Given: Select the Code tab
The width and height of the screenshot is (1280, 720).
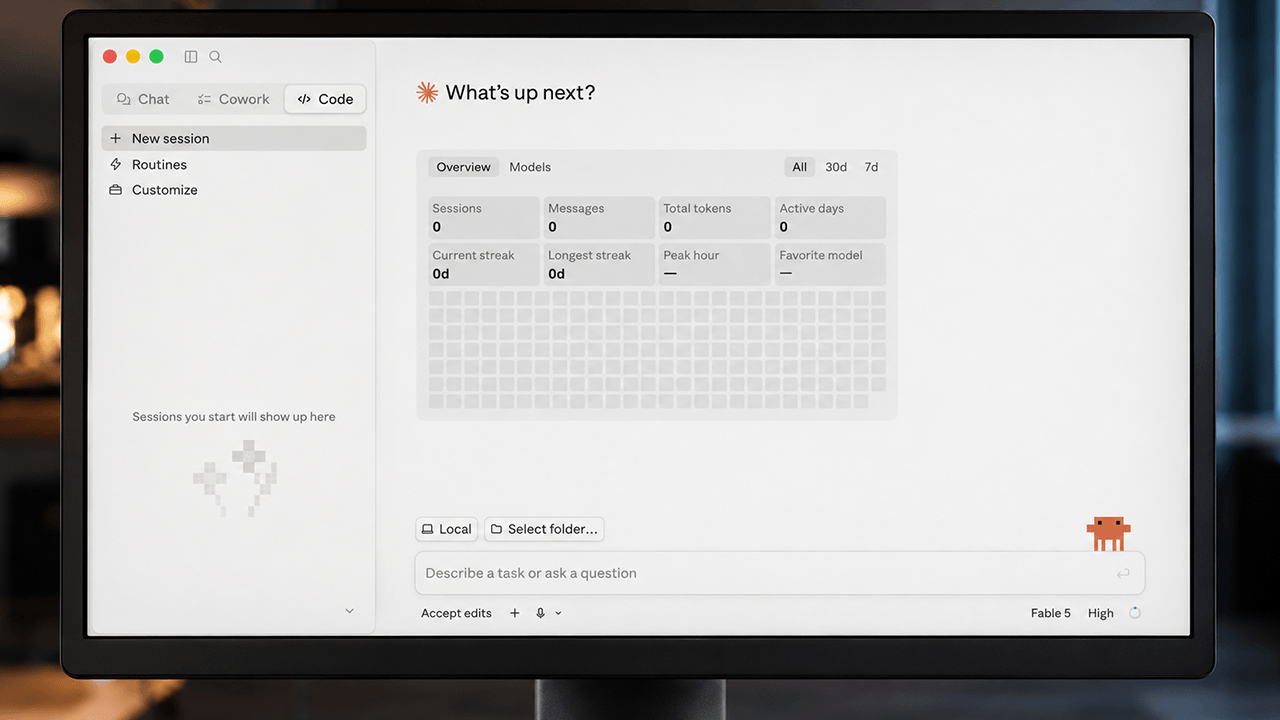Looking at the screenshot, I should coord(325,99).
